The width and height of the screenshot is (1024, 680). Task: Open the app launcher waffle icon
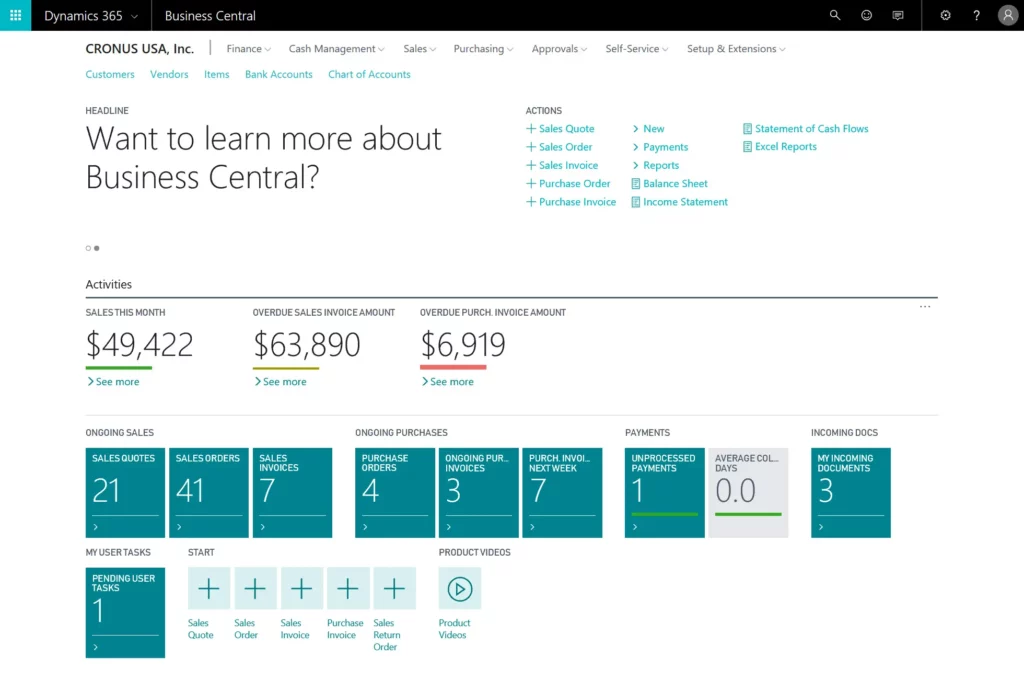(x=15, y=15)
